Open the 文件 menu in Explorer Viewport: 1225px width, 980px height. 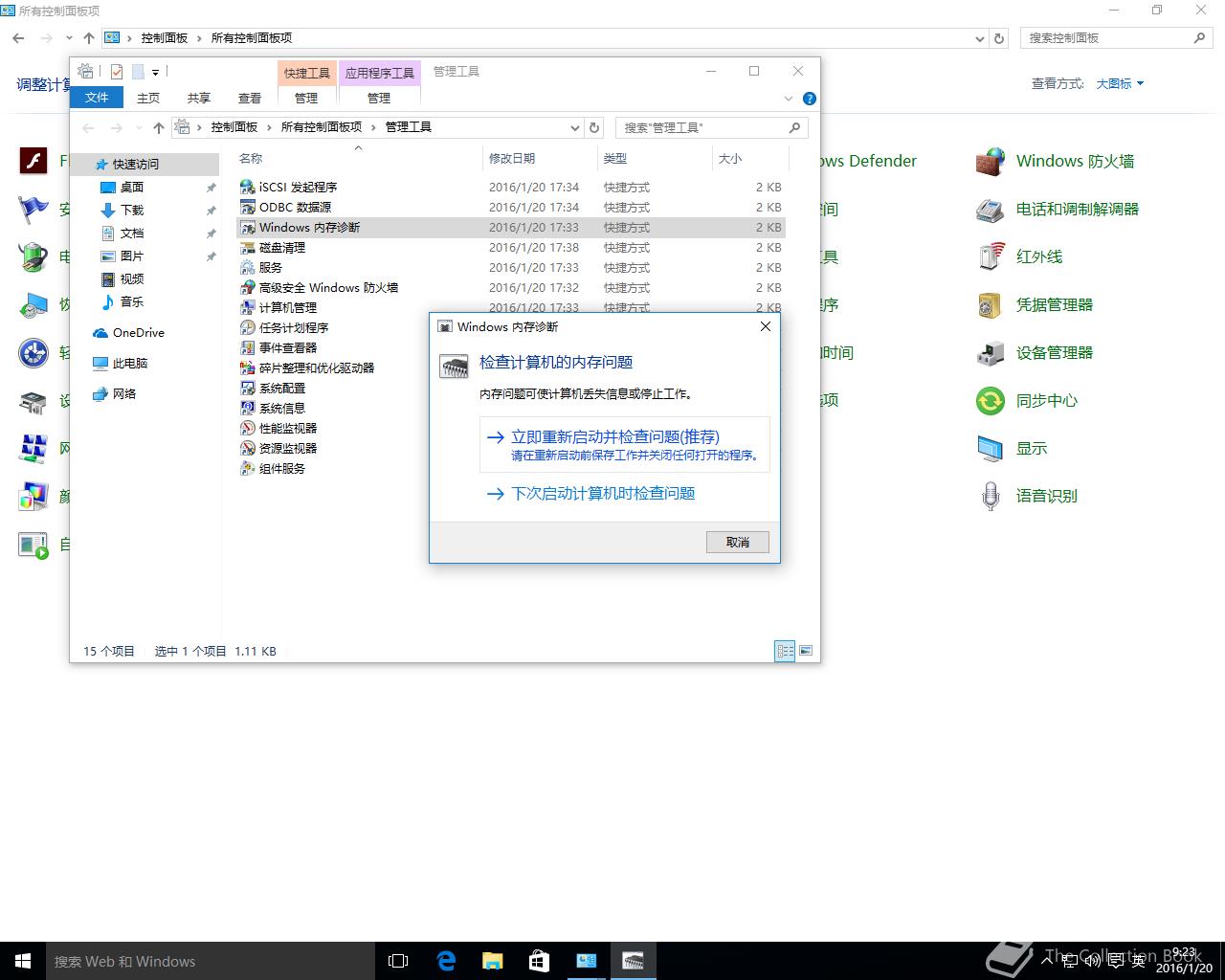click(x=97, y=97)
